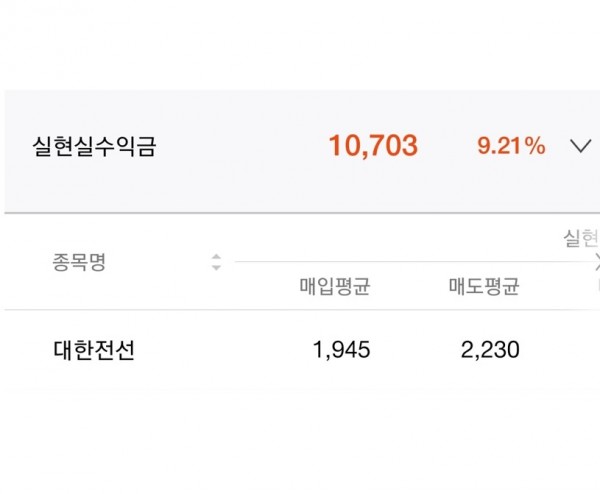Click the thick divider under the summary bar

(x=300, y=212)
